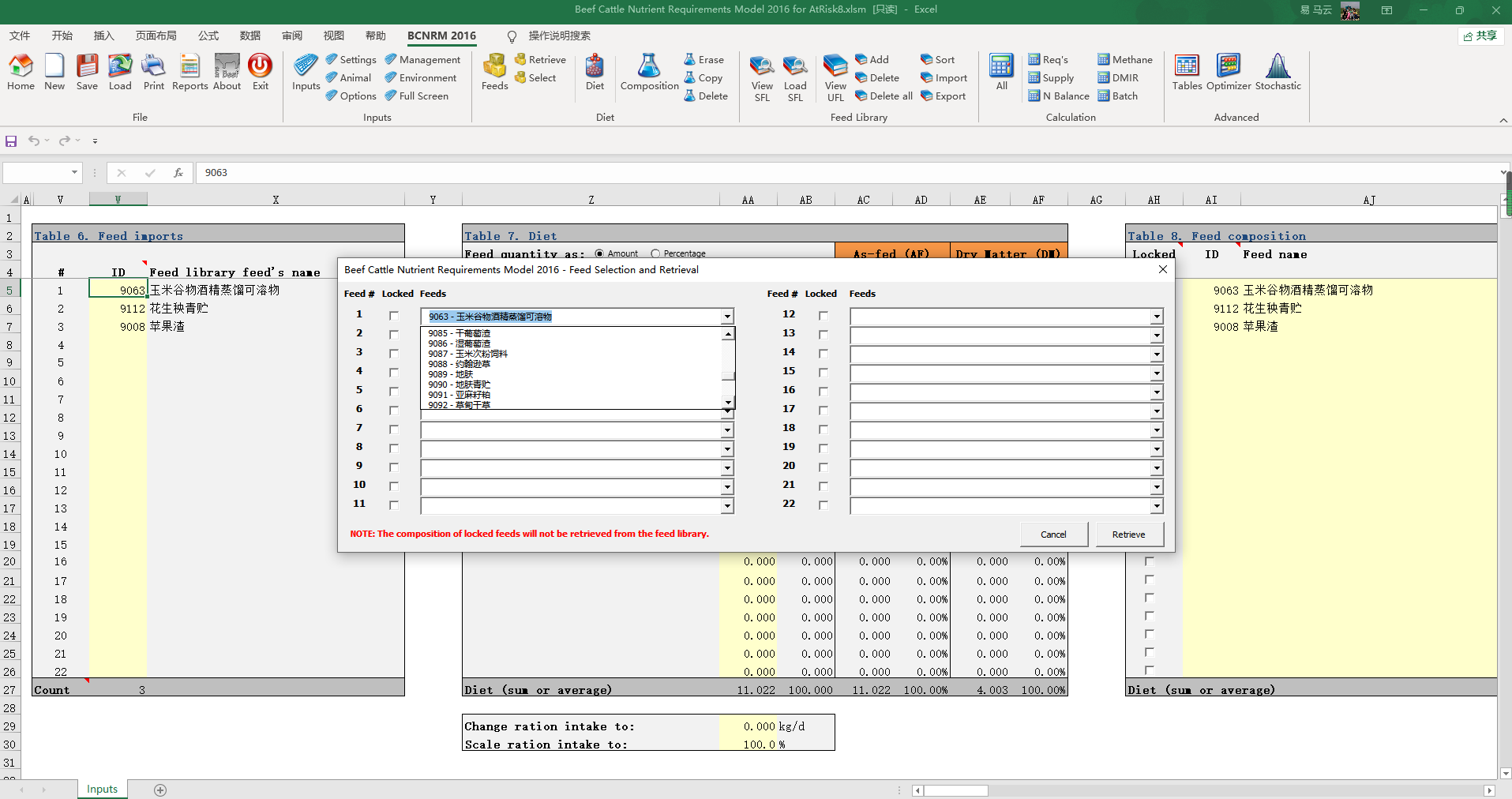
Task: Select the Percentage radio button
Action: (655, 253)
